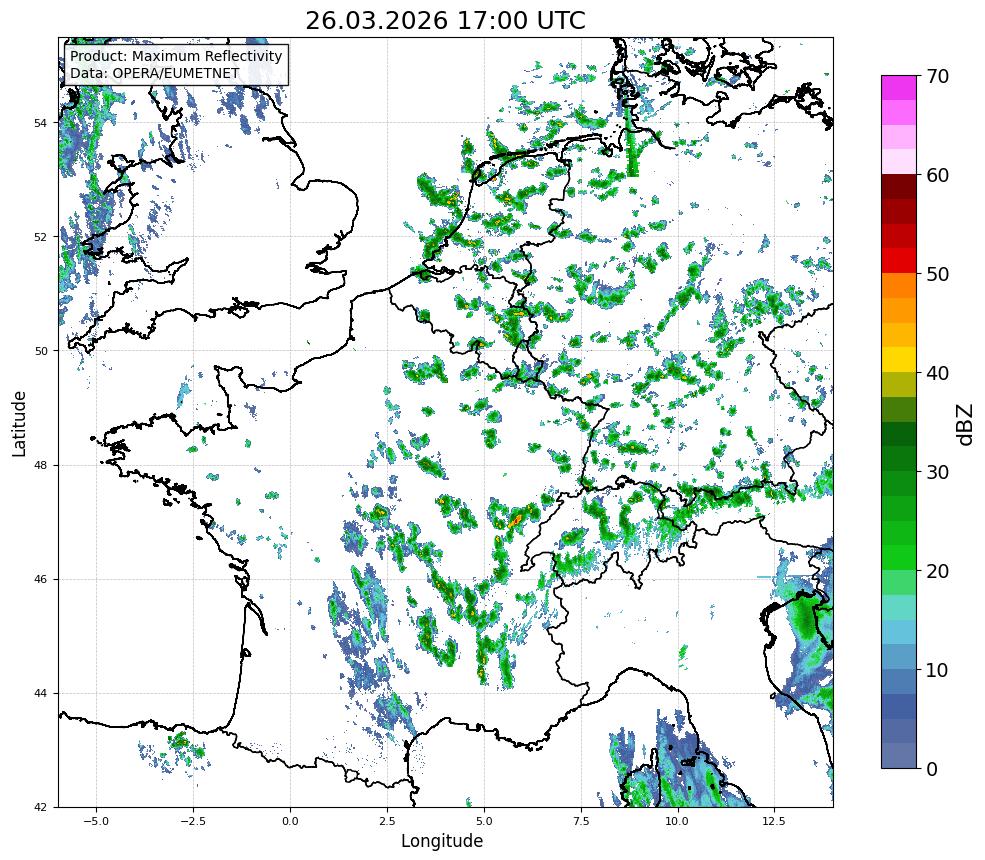Click the colorbar tick label 10
The height and width of the screenshot is (860, 985).
tap(937, 670)
